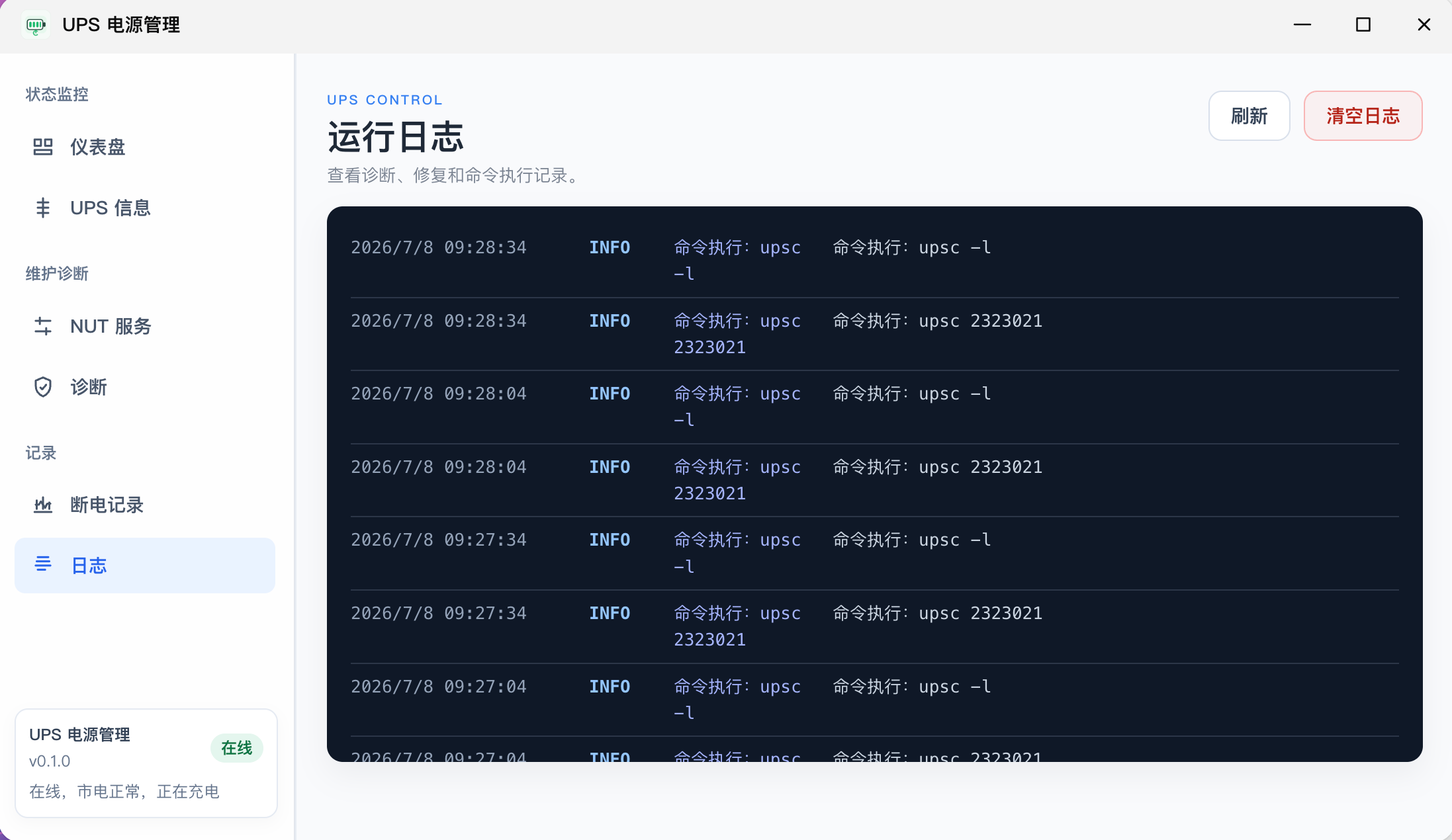Viewport: 1452px width, 840px height.
Task: Click the 刷新 refresh button
Action: tap(1249, 116)
